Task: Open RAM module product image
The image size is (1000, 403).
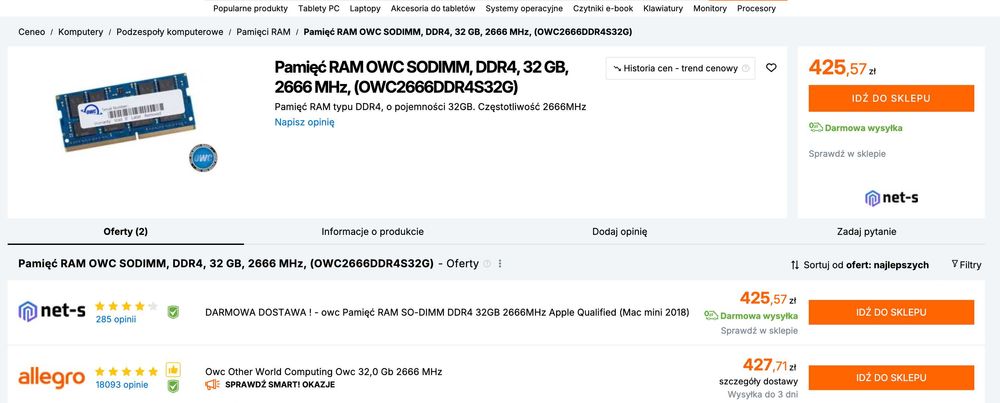Action: [x=125, y=113]
